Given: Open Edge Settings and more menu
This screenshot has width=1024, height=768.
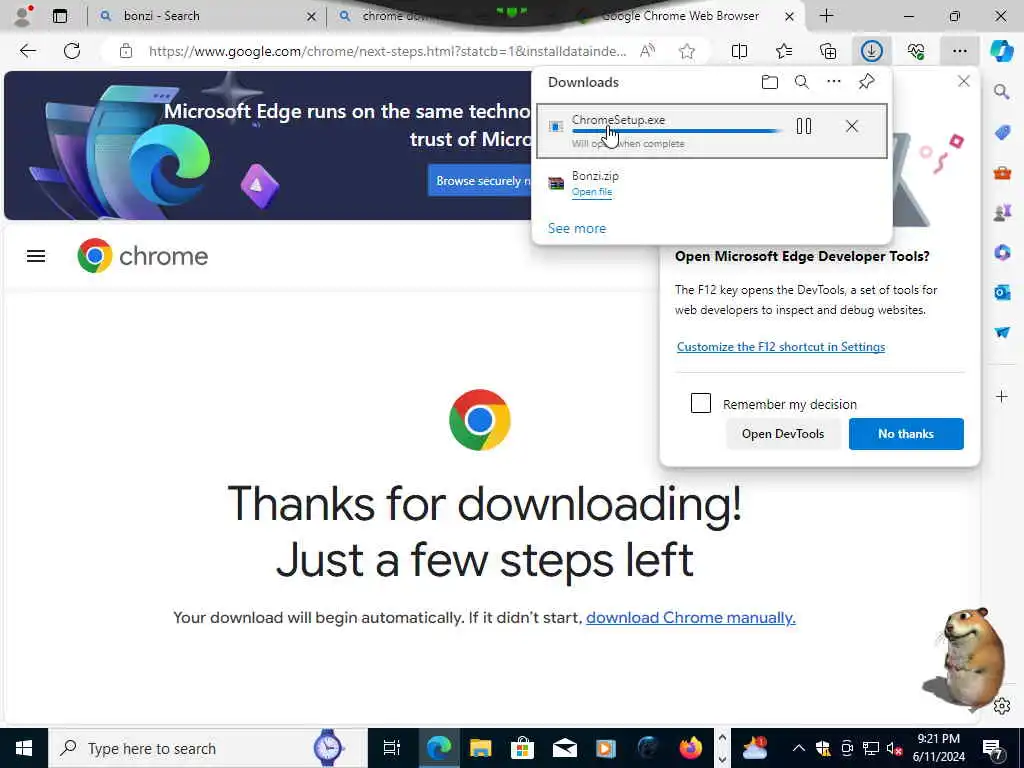Looking at the screenshot, I should tap(959, 51).
